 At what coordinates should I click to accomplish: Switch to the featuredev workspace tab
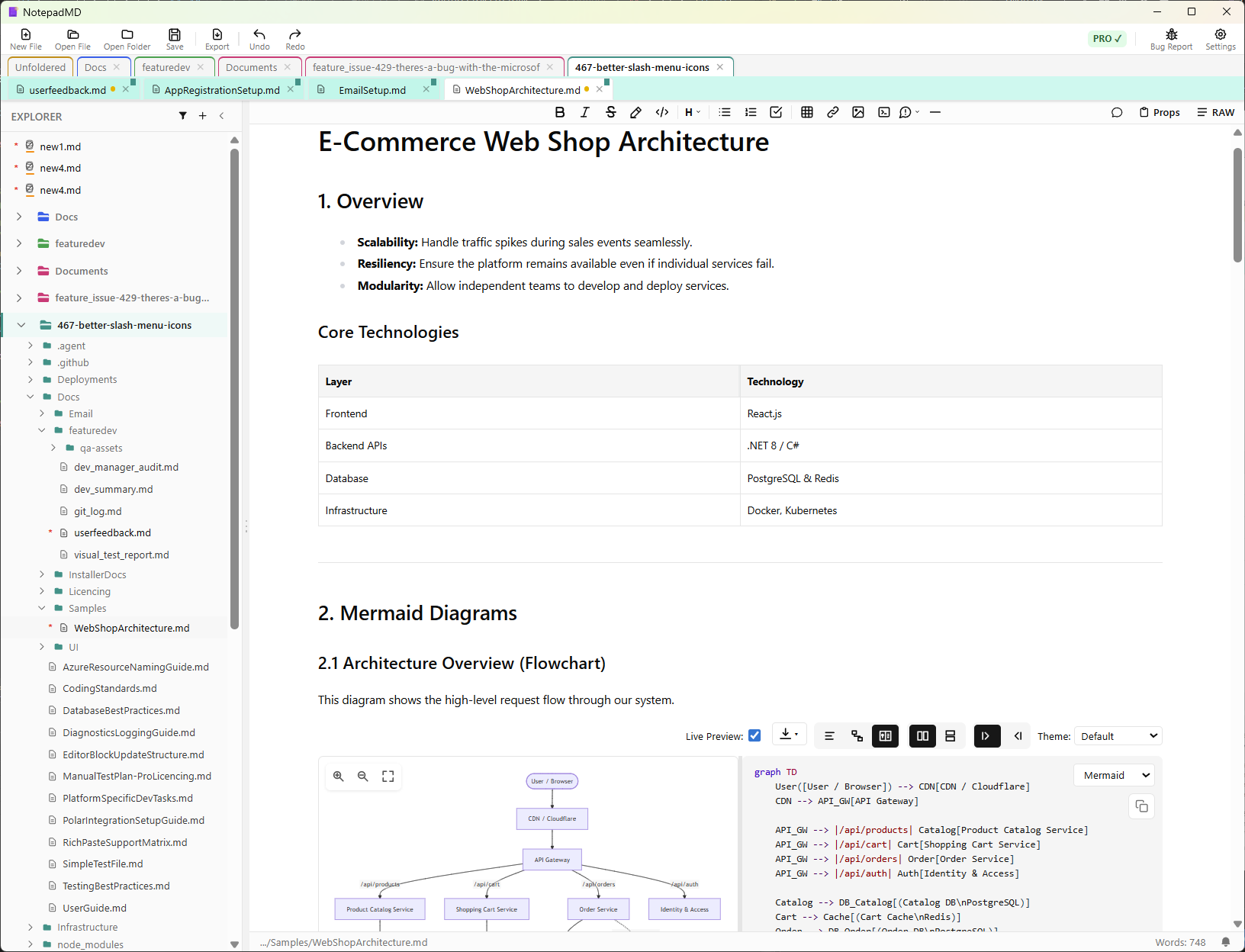coord(166,67)
